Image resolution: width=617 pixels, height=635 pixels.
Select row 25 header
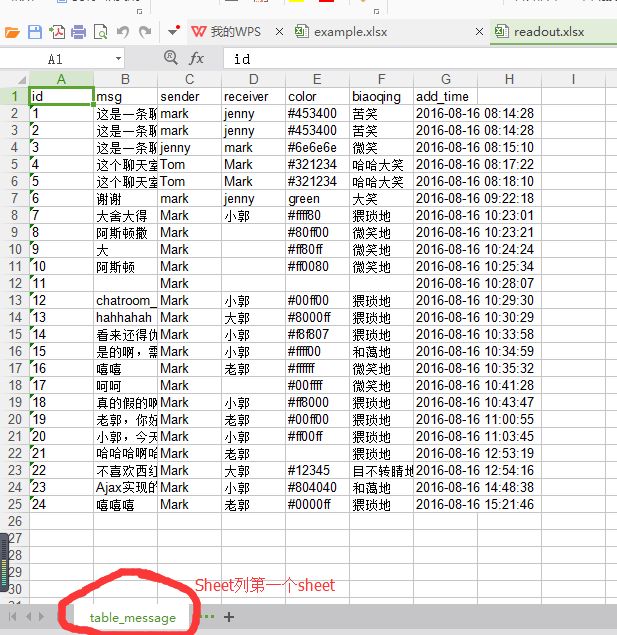click(15, 505)
